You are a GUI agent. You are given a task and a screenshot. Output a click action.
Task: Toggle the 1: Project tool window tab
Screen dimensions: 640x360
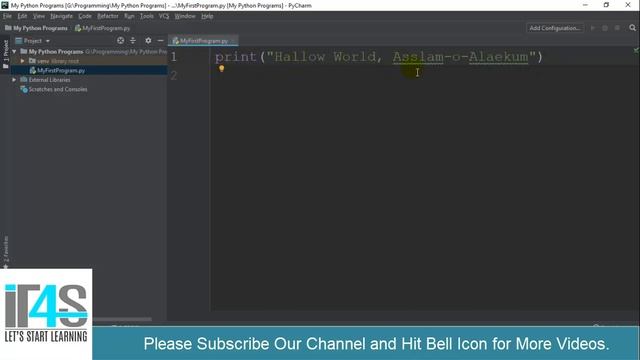pos(5,54)
